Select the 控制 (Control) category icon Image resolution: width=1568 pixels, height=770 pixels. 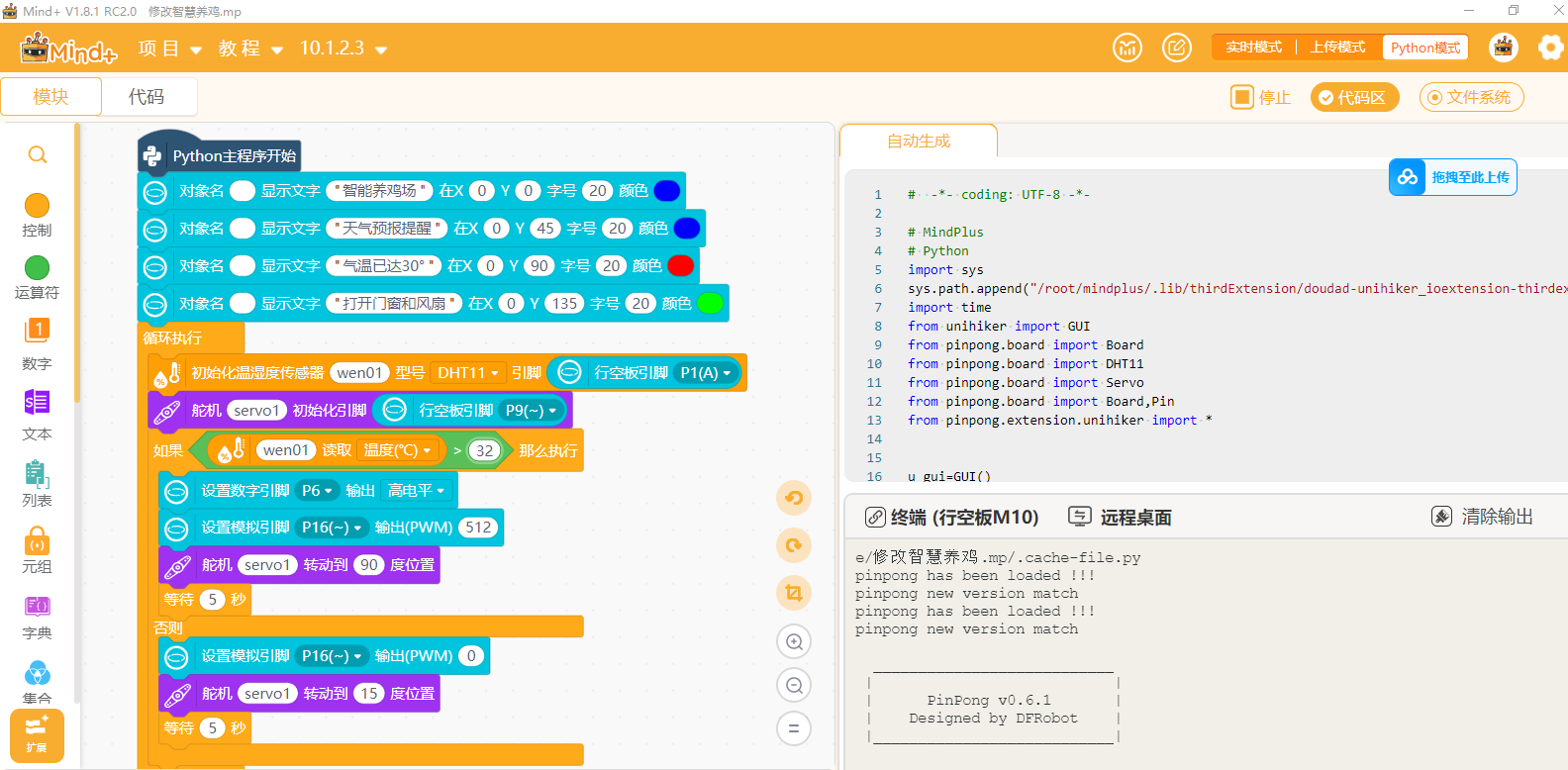(x=37, y=205)
